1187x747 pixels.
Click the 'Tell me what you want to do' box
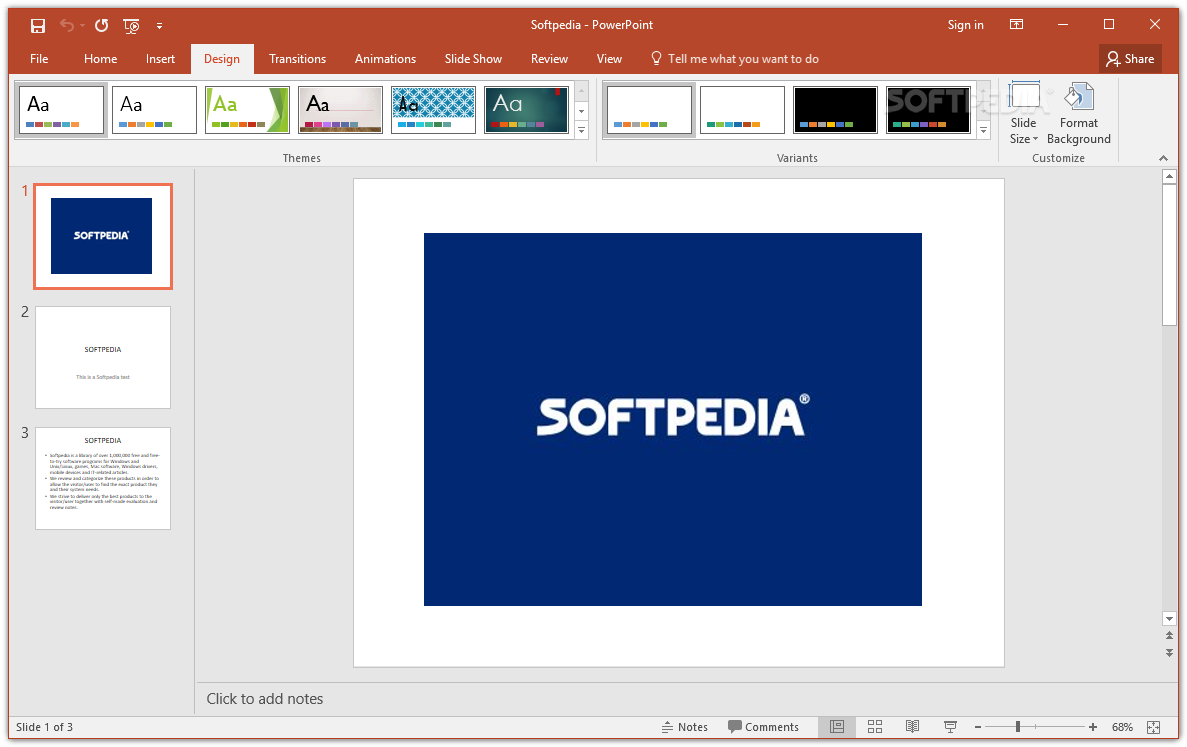click(734, 59)
